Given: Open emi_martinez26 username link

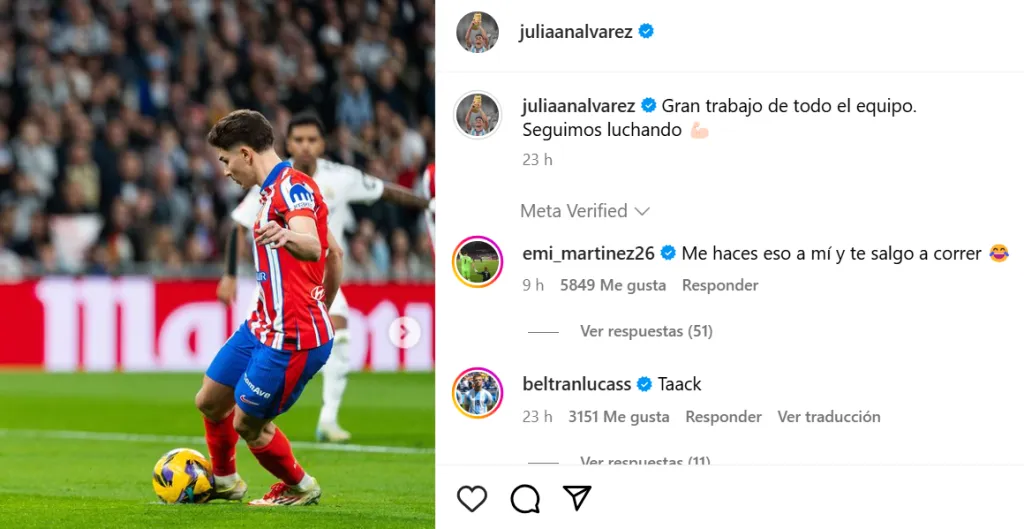Looking at the screenshot, I should (588, 253).
